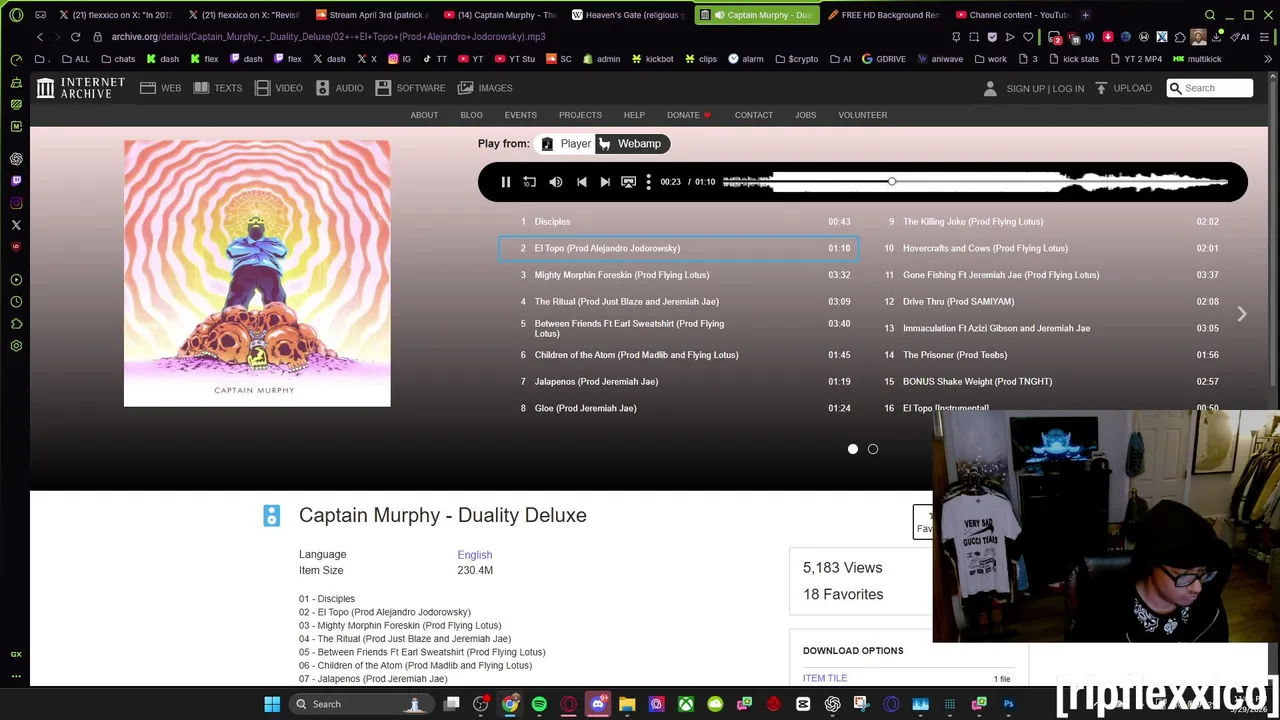Open File Explorer from the taskbar
1280x720 pixels.
[627, 704]
